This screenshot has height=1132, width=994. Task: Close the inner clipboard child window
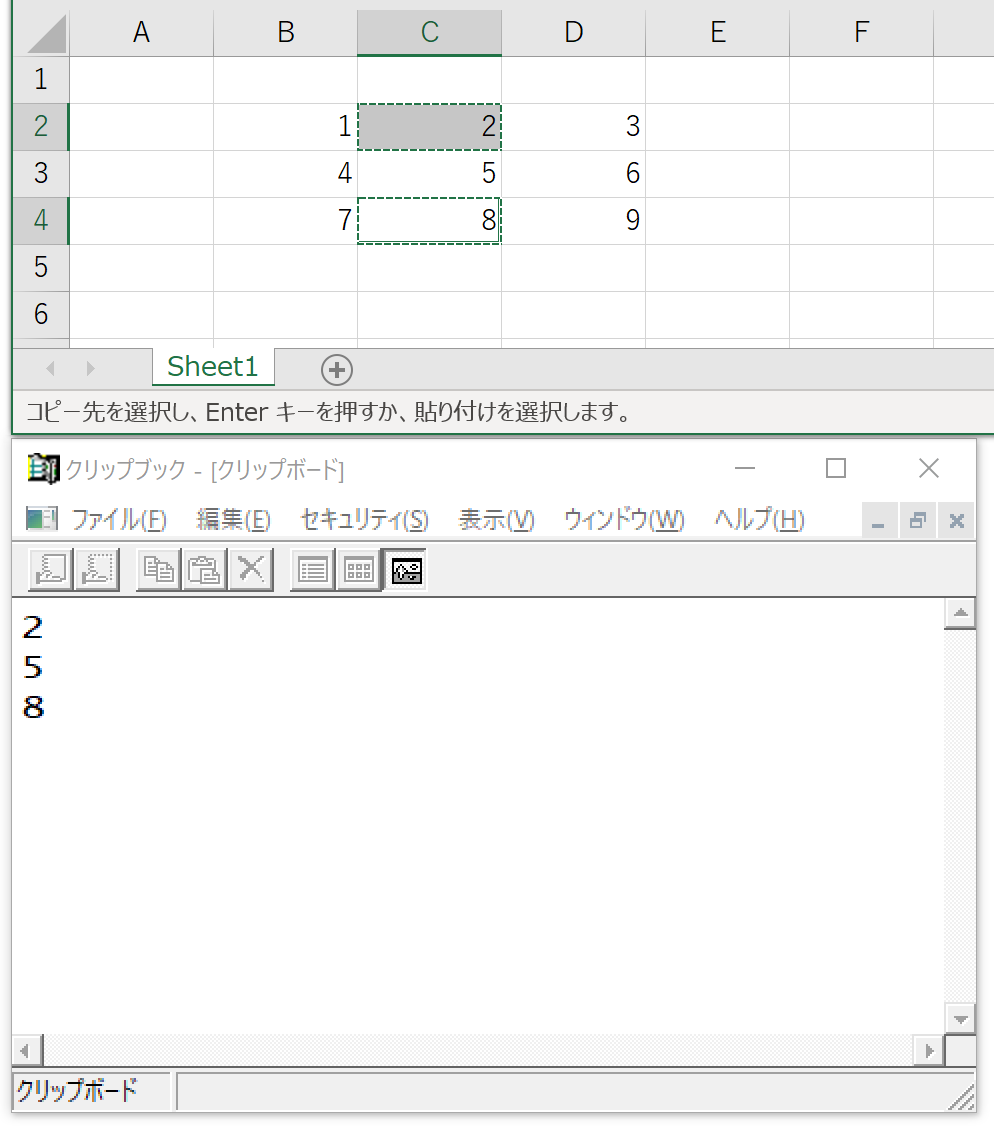956,521
